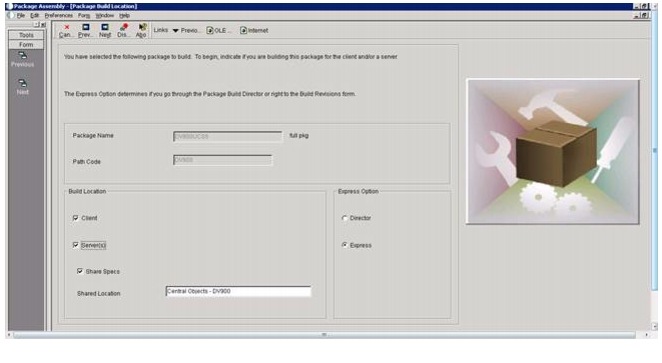662x363 pixels.
Task: Open the Form menu
Action: click(x=84, y=16)
